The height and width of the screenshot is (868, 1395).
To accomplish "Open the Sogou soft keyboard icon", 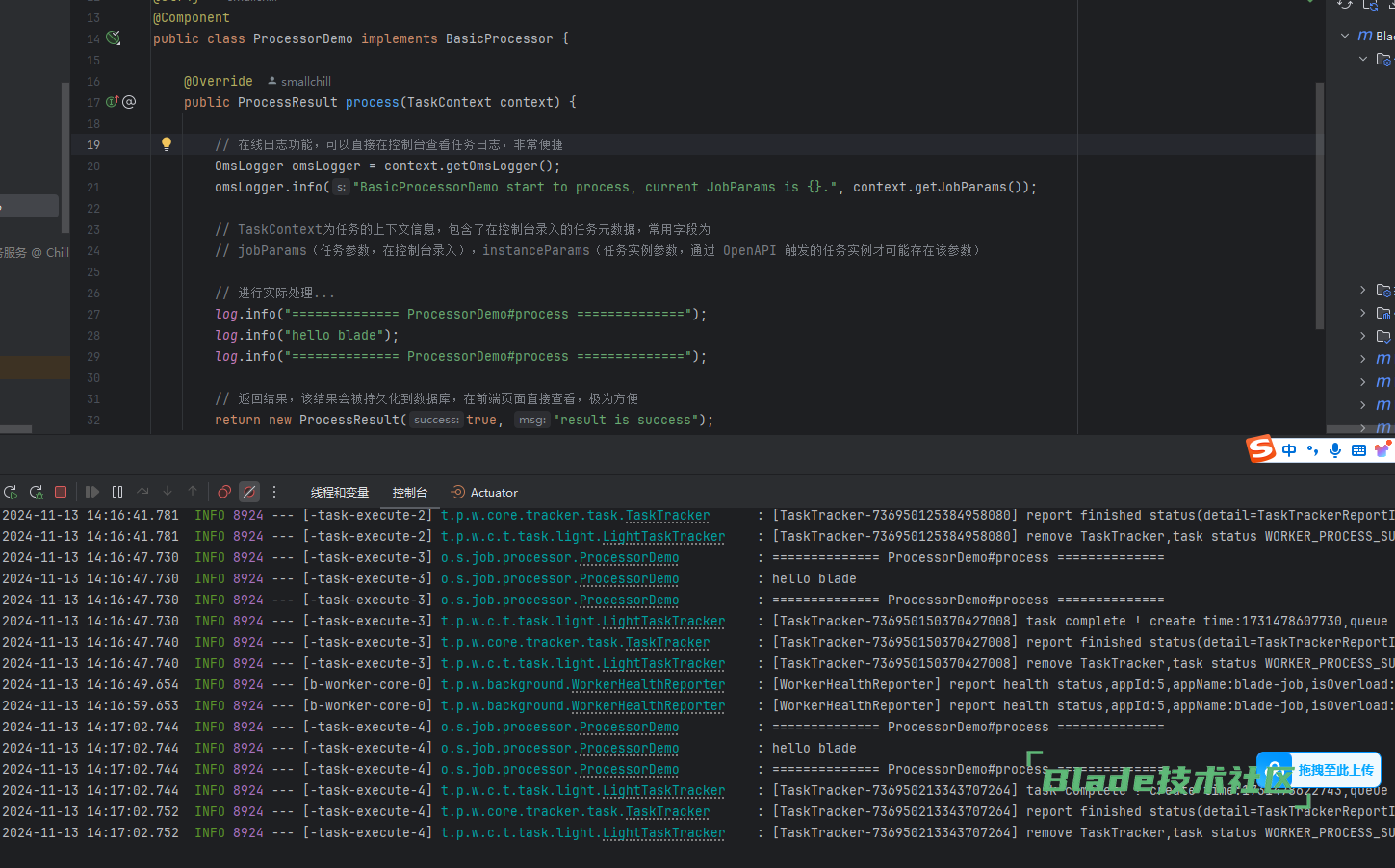I will point(1358,450).
